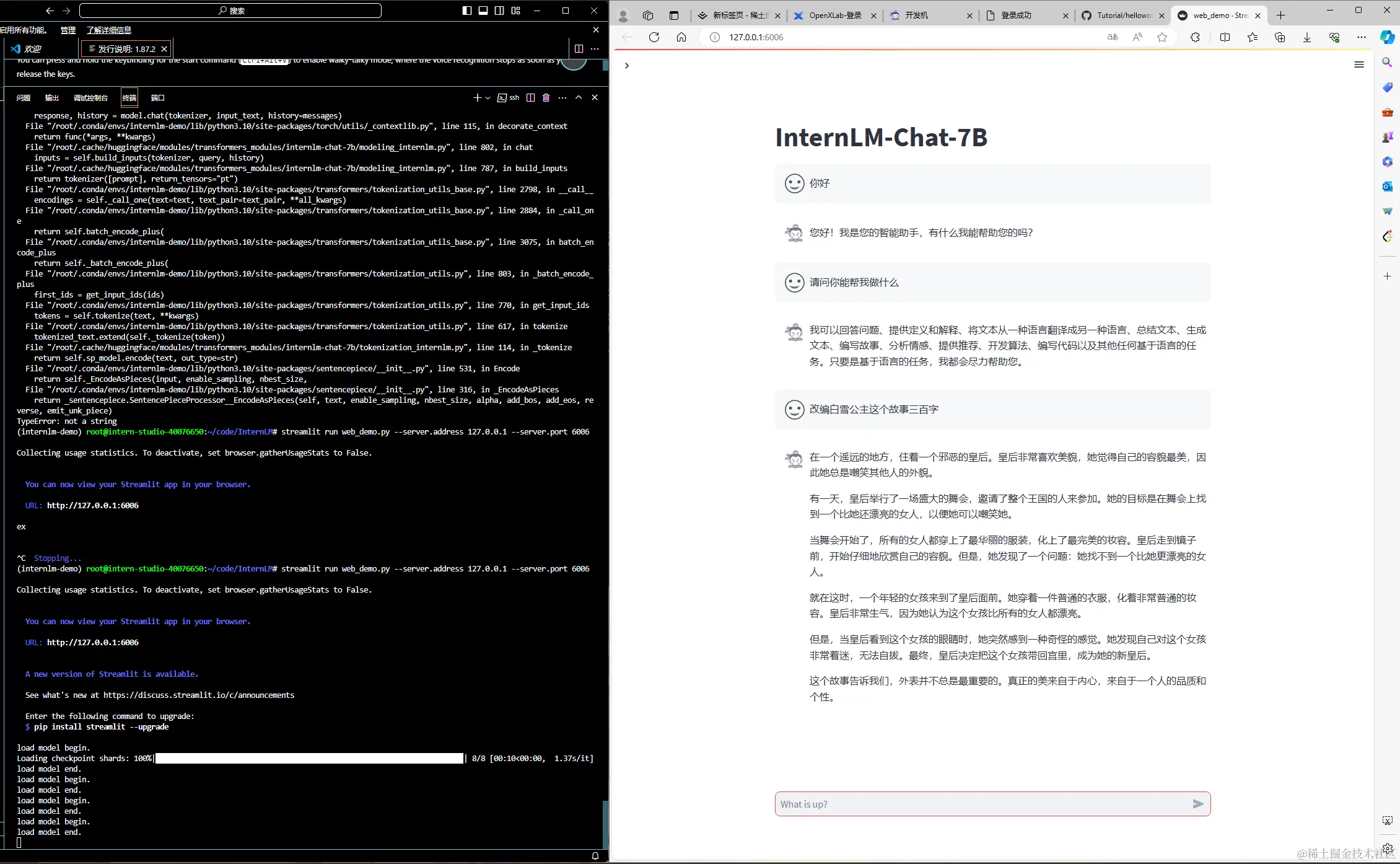
Task: Open the 了解详细信息 link
Action: tap(108, 30)
